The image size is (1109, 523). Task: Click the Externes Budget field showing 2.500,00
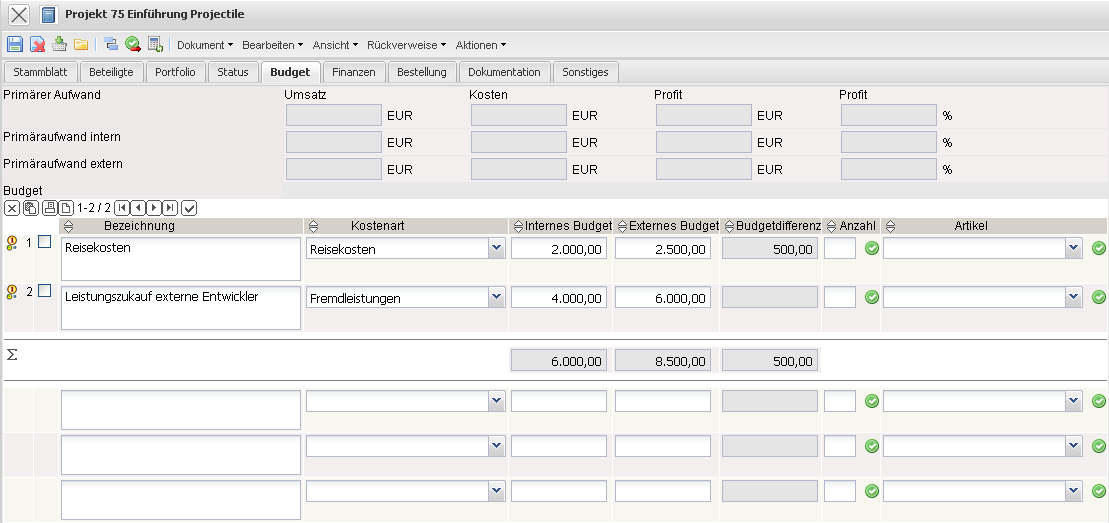coord(662,249)
